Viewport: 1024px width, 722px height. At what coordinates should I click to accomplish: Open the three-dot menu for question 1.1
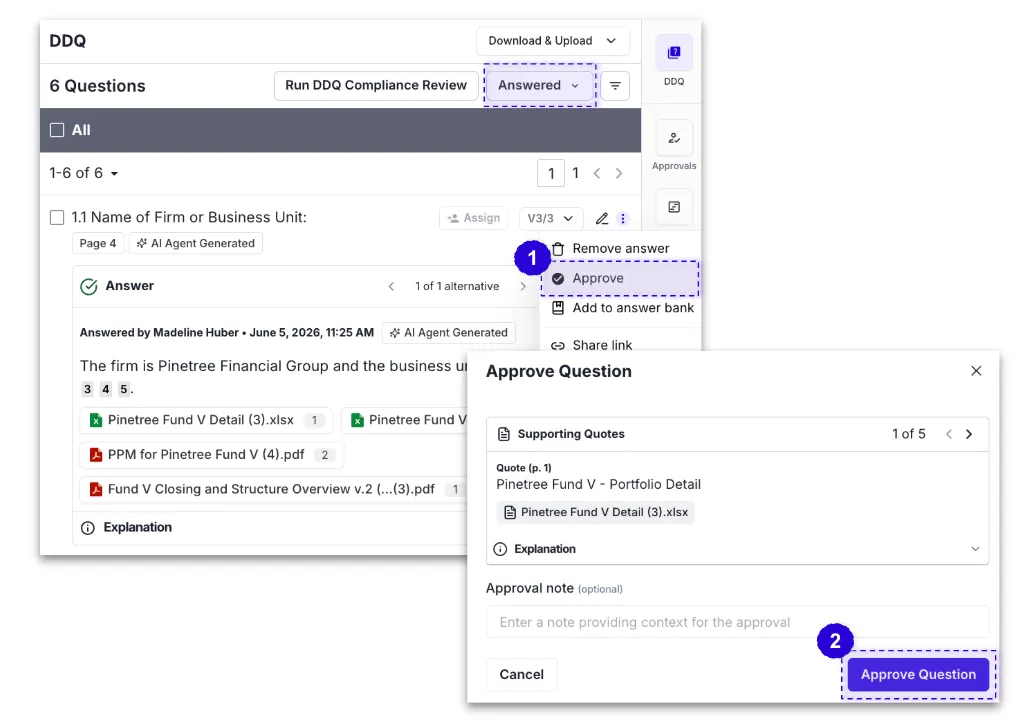click(x=623, y=219)
